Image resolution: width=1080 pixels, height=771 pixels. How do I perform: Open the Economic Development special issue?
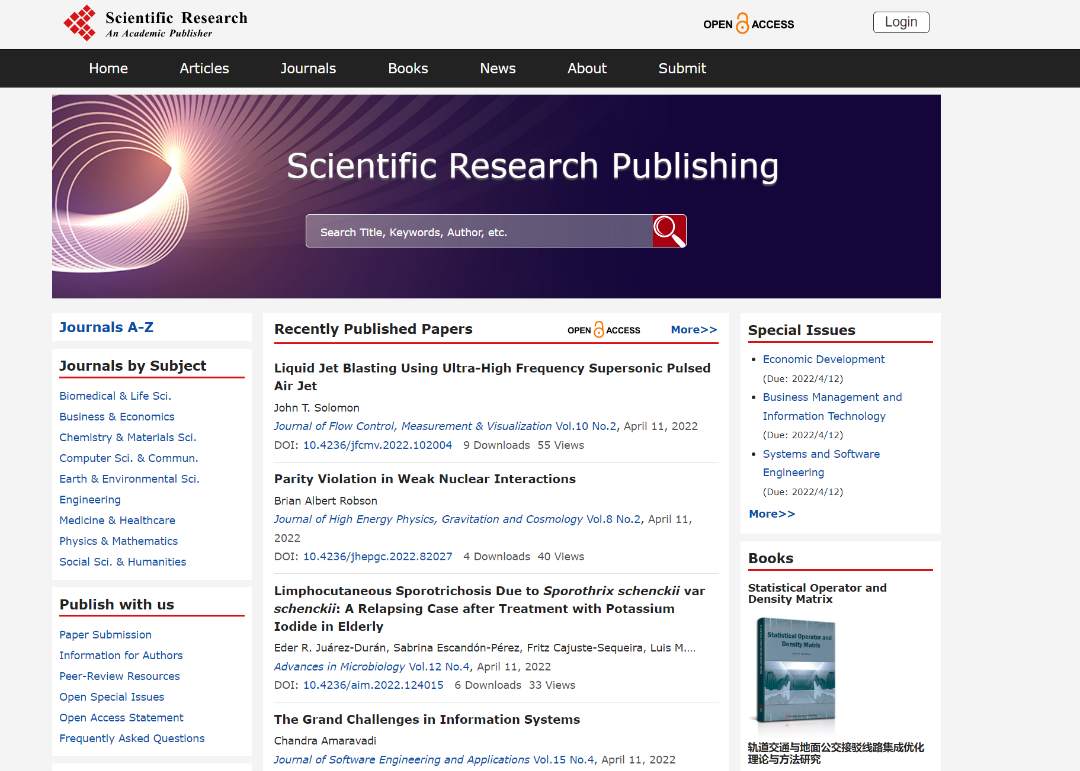tap(823, 360)
